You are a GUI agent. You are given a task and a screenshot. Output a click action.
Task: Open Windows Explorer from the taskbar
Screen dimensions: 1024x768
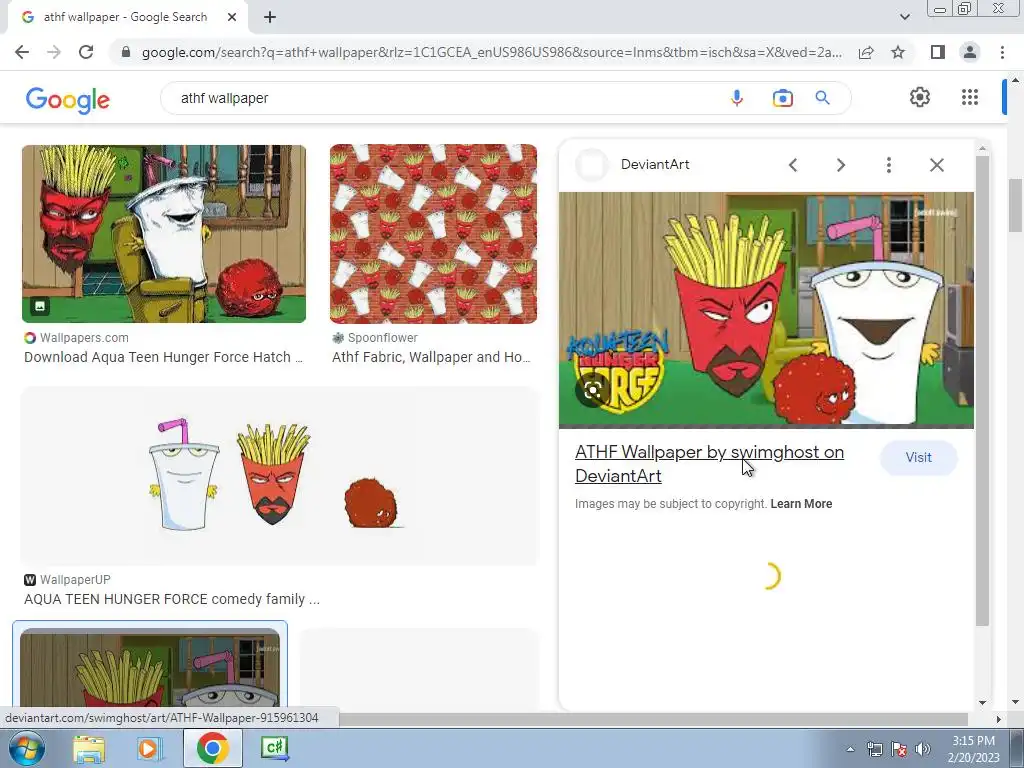[89, 748]
